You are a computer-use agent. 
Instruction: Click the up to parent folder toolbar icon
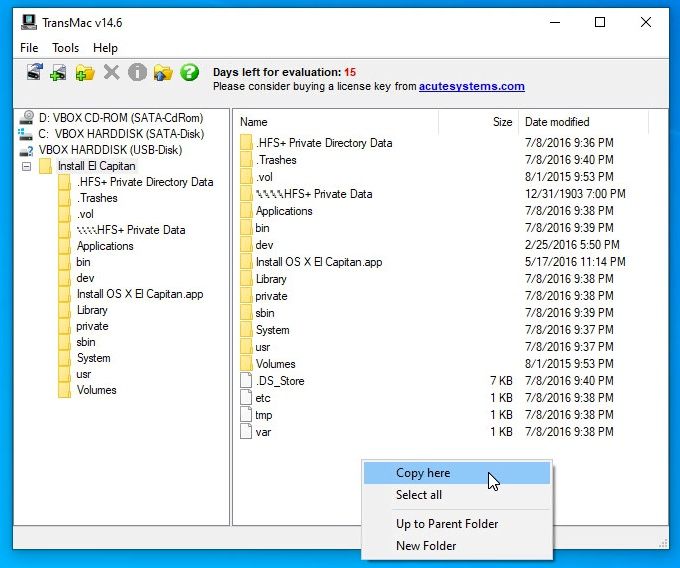point(163,72)
